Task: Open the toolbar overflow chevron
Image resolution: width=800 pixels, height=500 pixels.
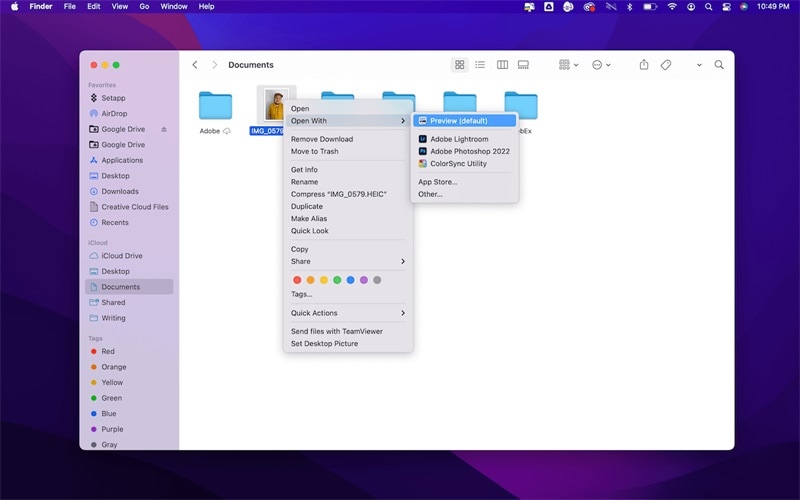Action: point(699,65)
